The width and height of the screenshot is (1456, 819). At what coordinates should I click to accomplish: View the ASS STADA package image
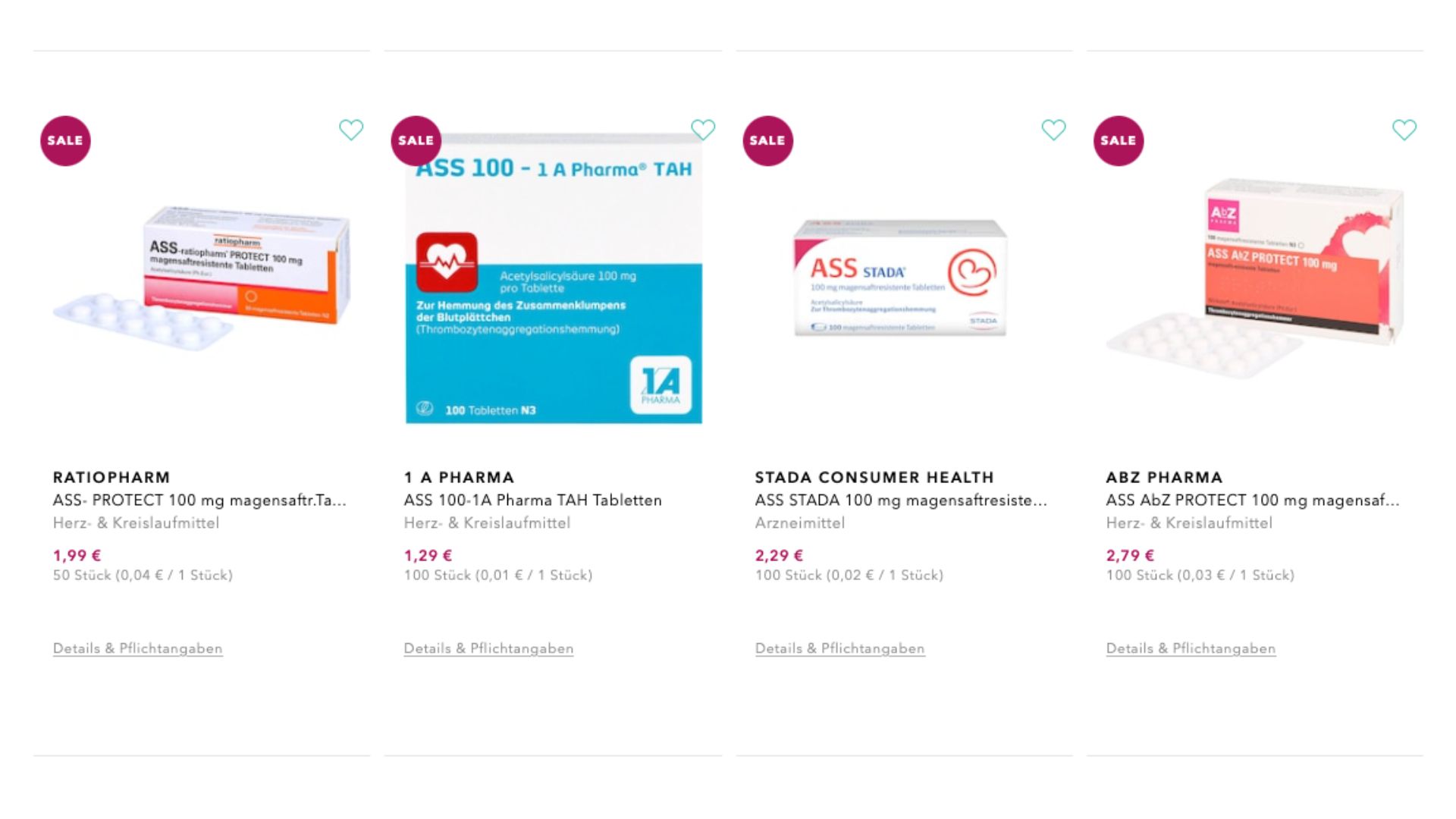[x=901, y=278]
